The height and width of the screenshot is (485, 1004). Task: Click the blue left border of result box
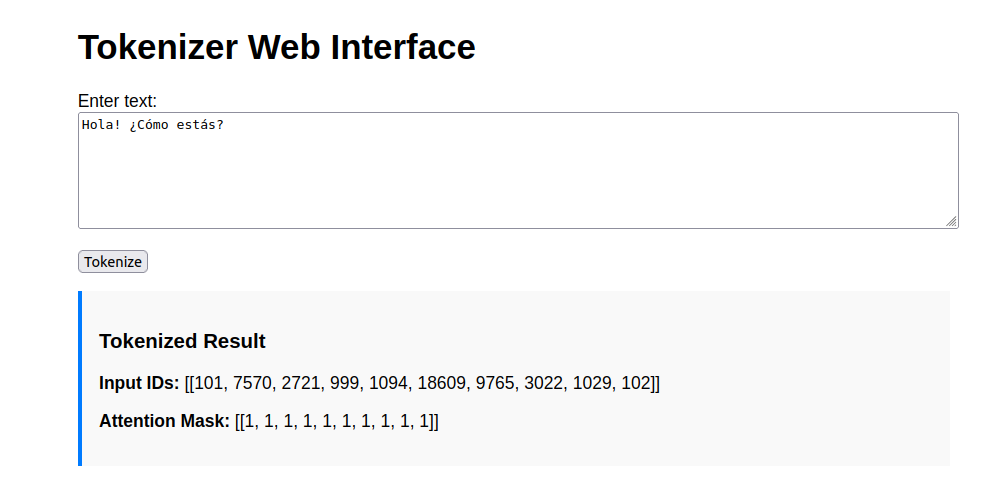click(80, 378)
